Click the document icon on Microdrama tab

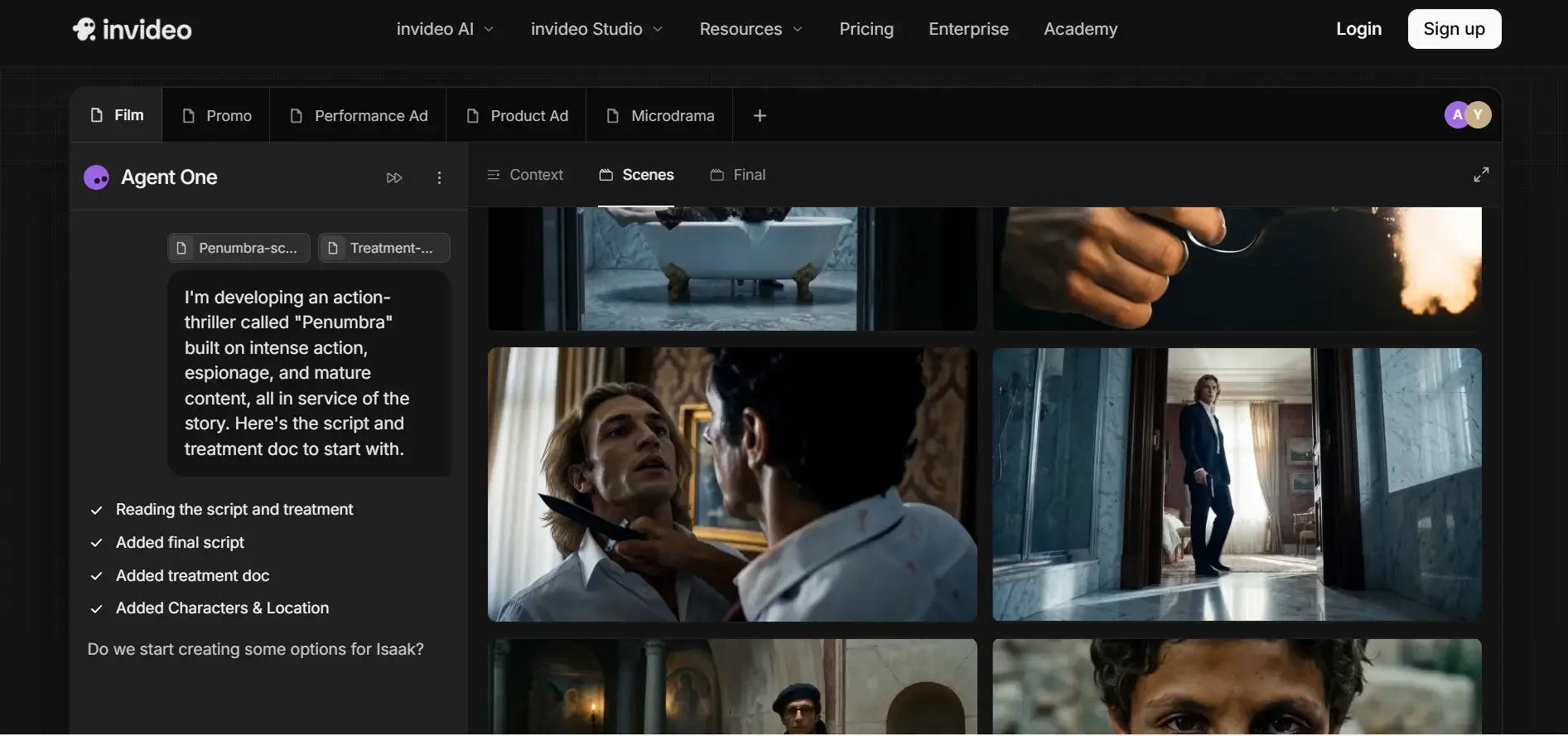pyautogui.click(x=613, y=115)
